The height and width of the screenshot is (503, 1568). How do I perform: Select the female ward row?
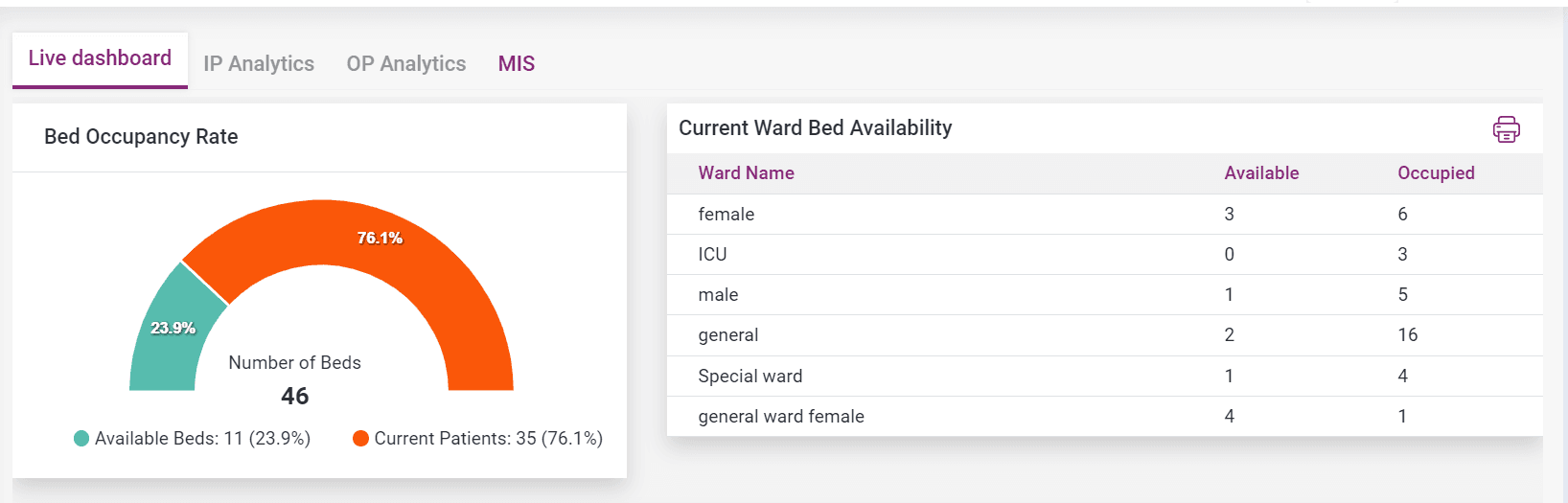point(726,215)
